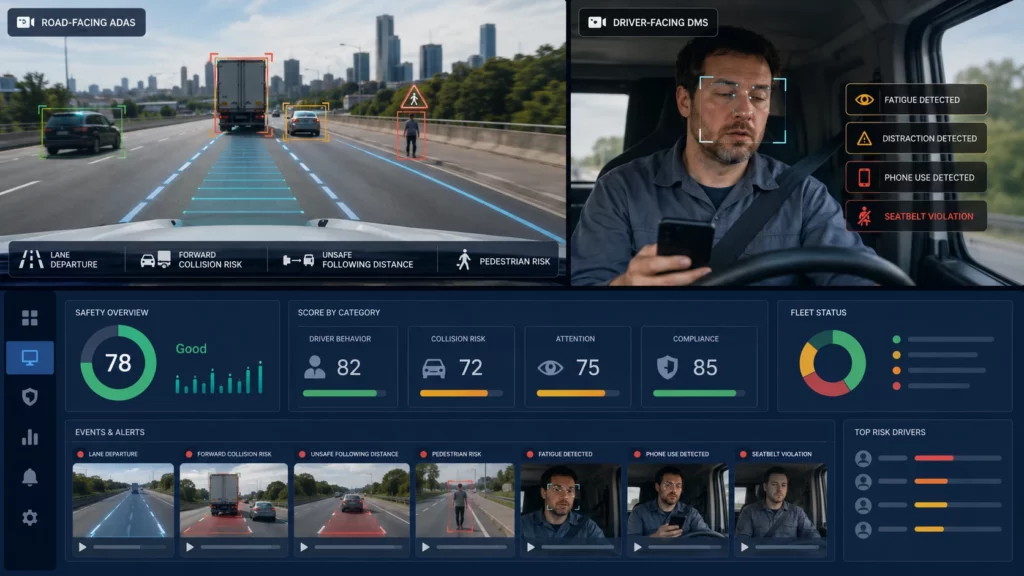Open the Driver Behavior score card value 82
This screenshot has height=576, width=1024.
coord(349,368)
